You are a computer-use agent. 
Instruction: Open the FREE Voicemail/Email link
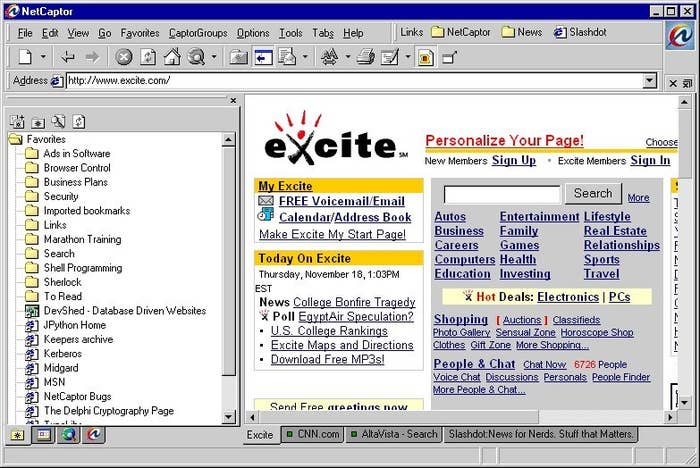(342, 201)
